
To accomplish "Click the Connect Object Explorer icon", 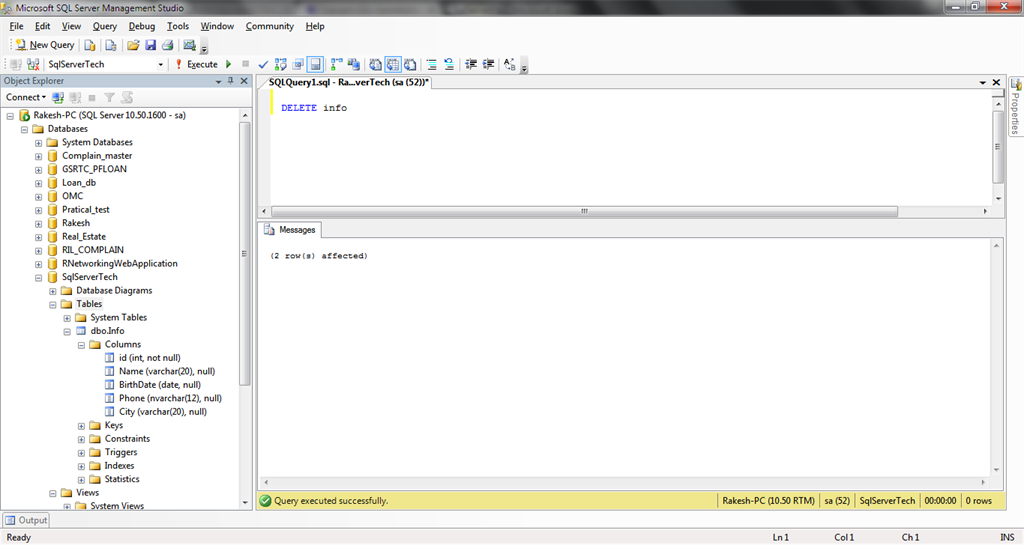I will (58, 97).
